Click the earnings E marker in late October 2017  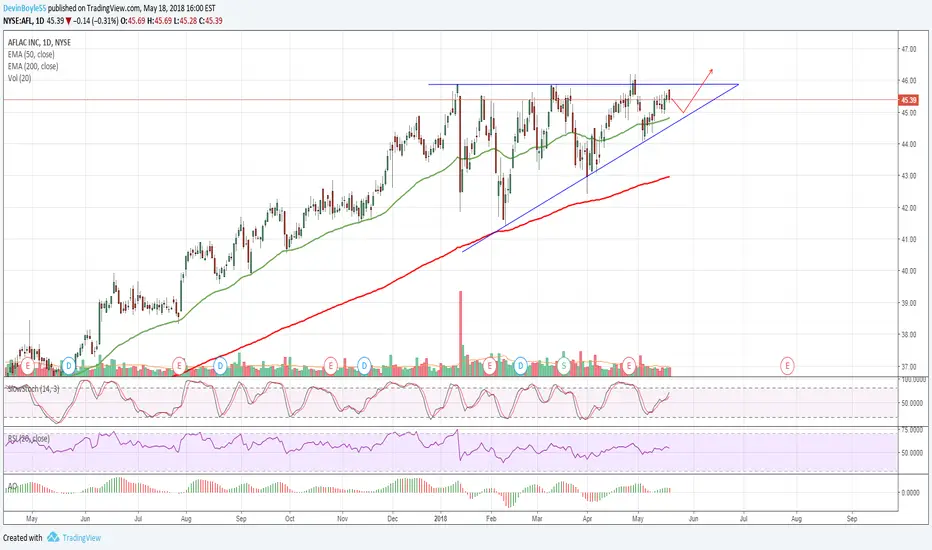pyautogui.click(x=331, y=366)
